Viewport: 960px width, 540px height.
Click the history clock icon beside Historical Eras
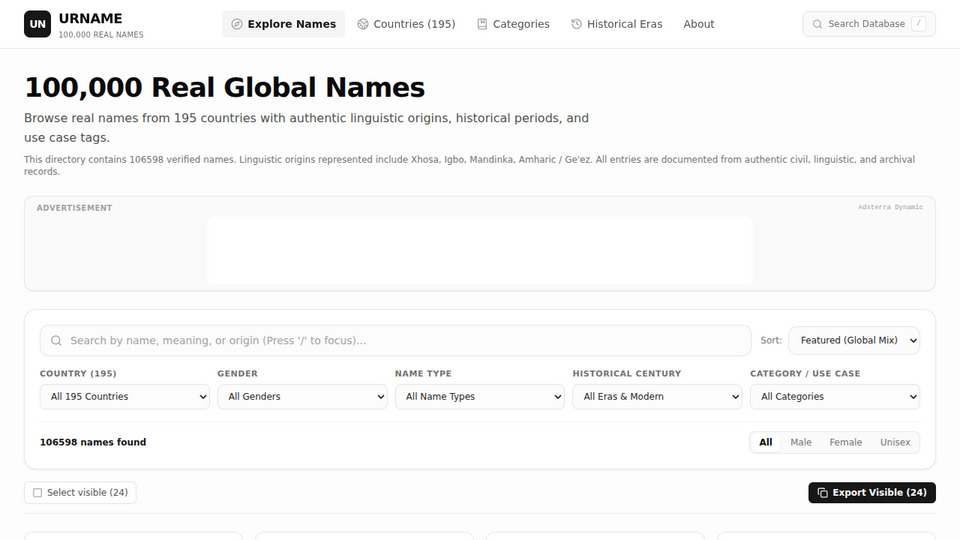(x=577, y=24)
